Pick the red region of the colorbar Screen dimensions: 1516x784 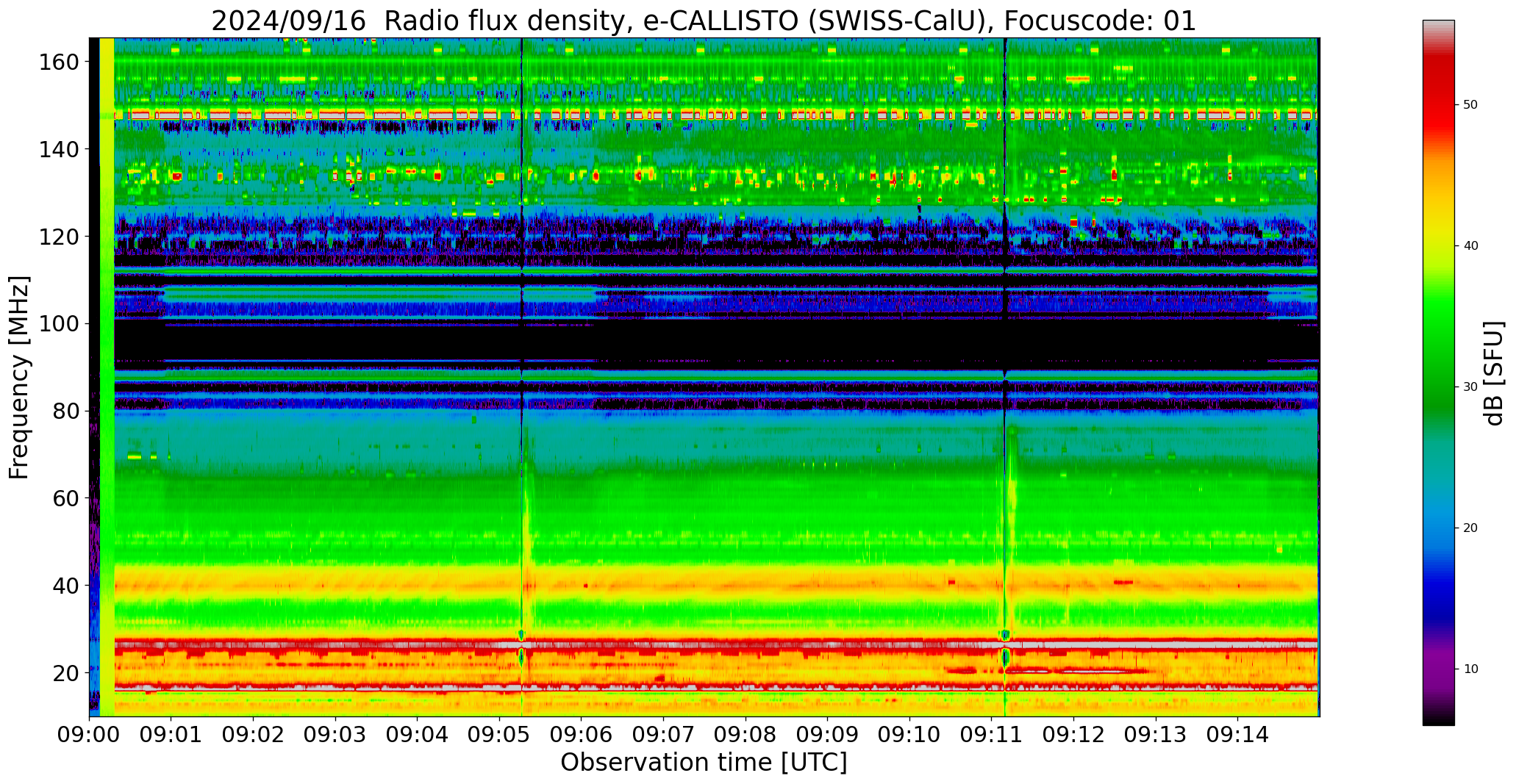pyautogui.click(x=1438, y=96)
